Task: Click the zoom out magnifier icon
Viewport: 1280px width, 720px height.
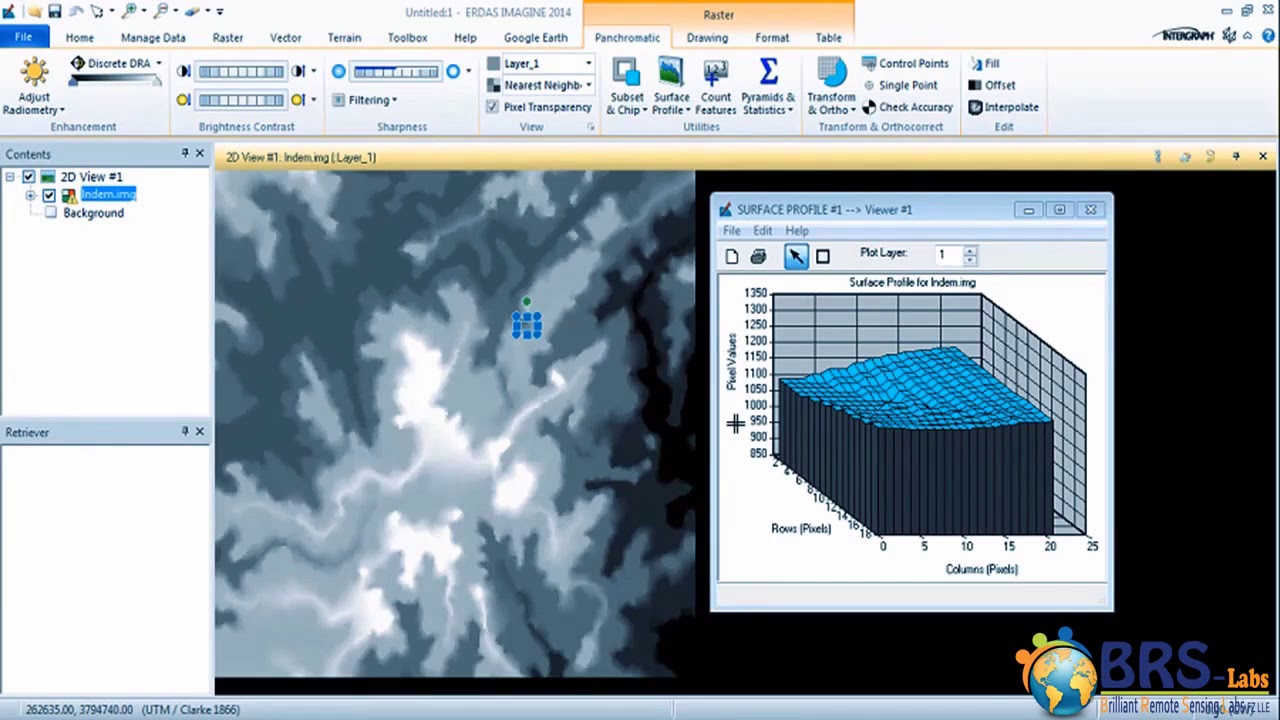Action: [x=161, y=11]
